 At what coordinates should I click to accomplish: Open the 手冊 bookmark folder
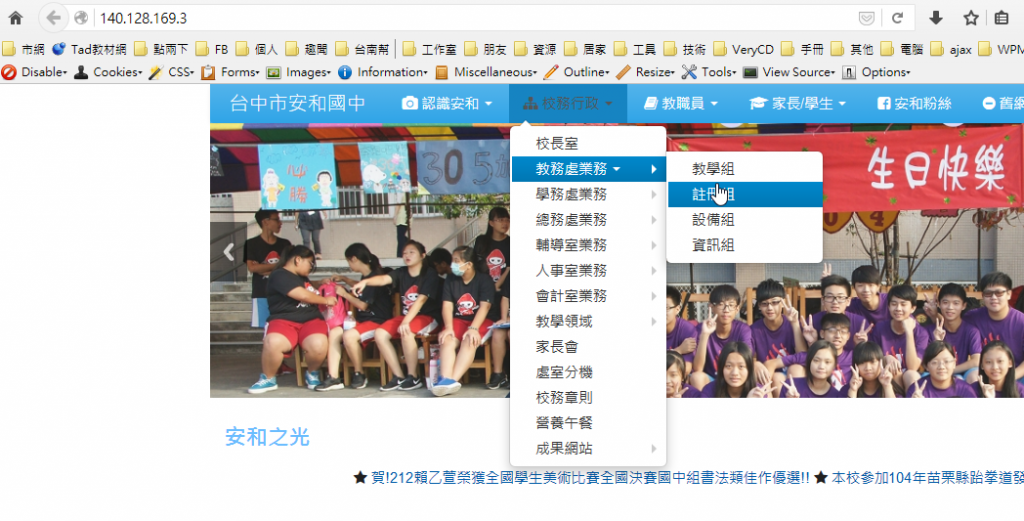click(803, 50)
